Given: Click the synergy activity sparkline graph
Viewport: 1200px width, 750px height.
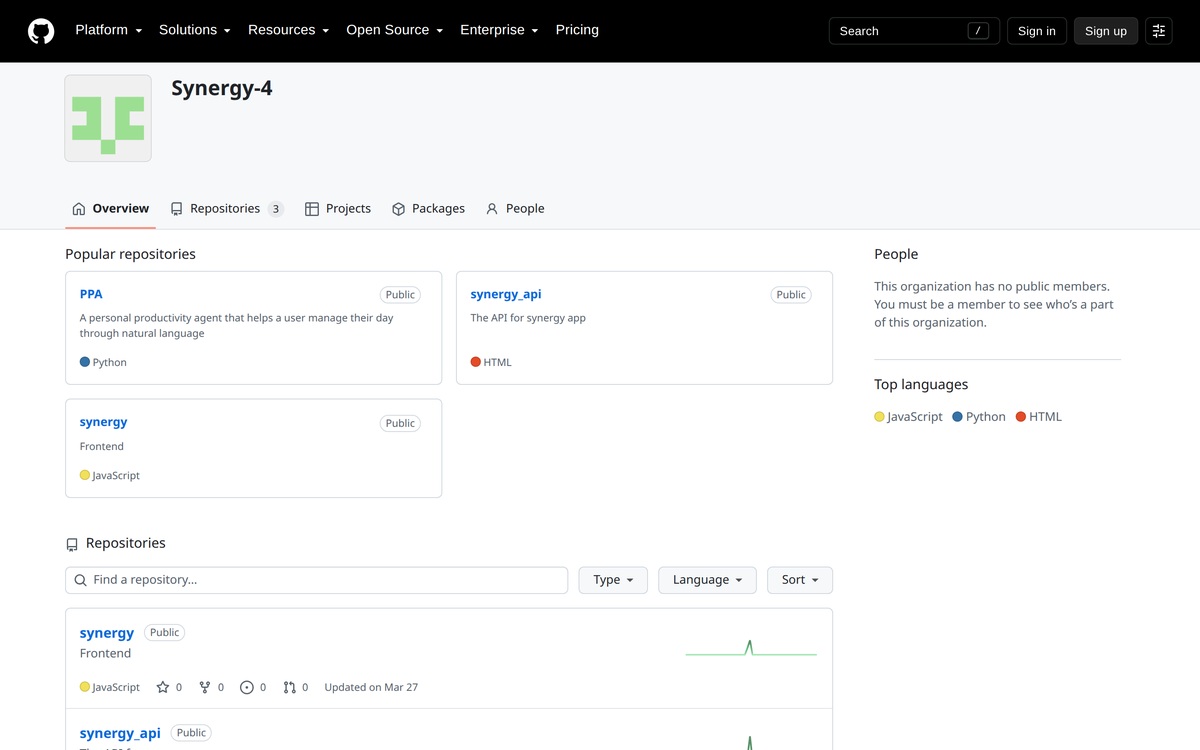Looking at the screenshot, I should click(751, 648).
